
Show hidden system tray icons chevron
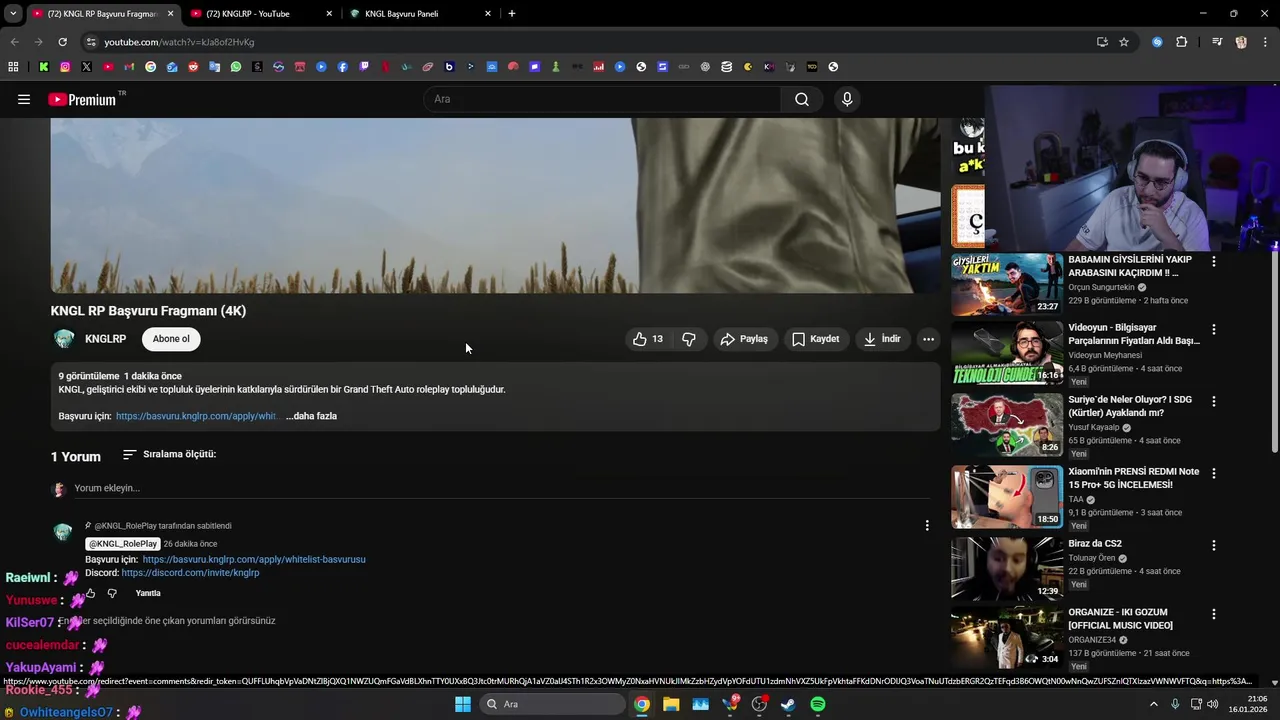tap(1153, 704)
